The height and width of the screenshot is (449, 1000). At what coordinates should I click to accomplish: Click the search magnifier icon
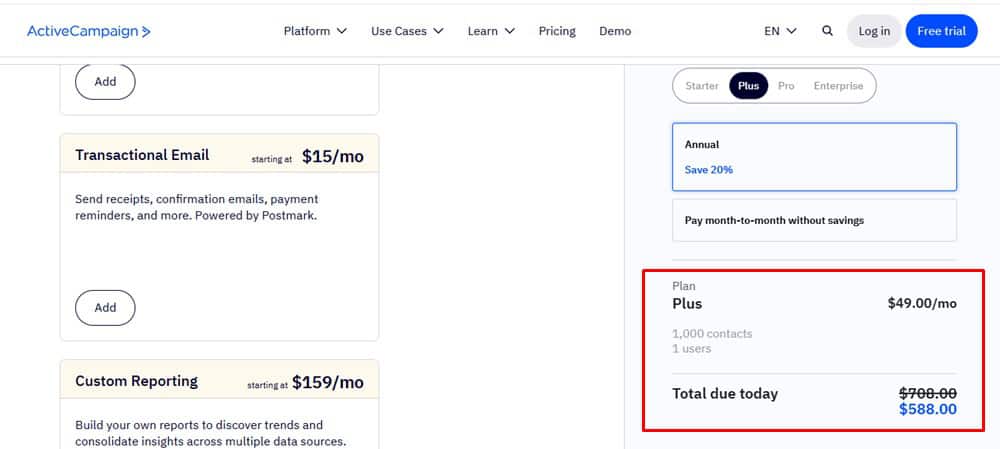(x=827, y=31)
